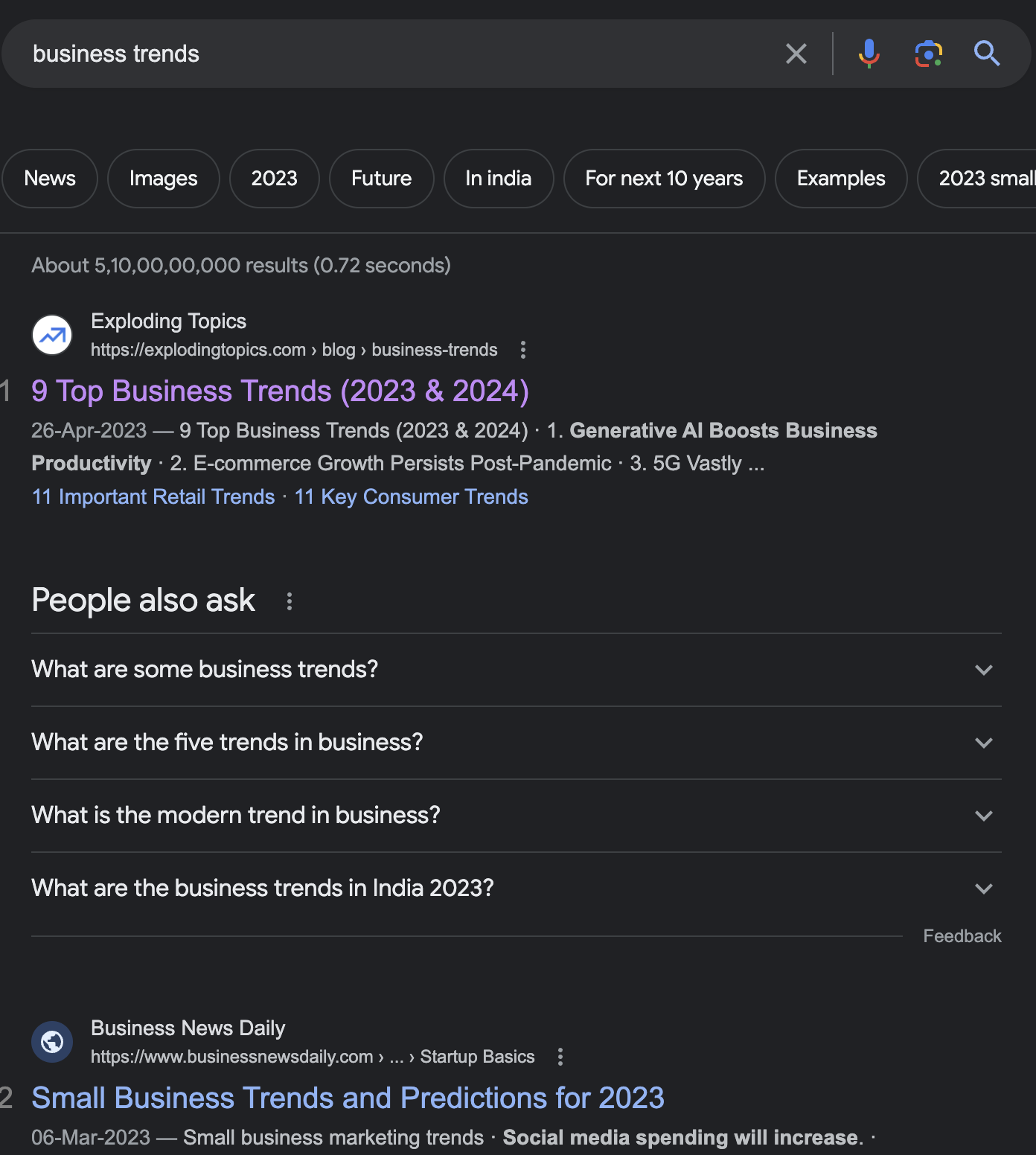Open 11 Key Consumer Trends sitelink

pyautogui.click(x=412, y=497)
